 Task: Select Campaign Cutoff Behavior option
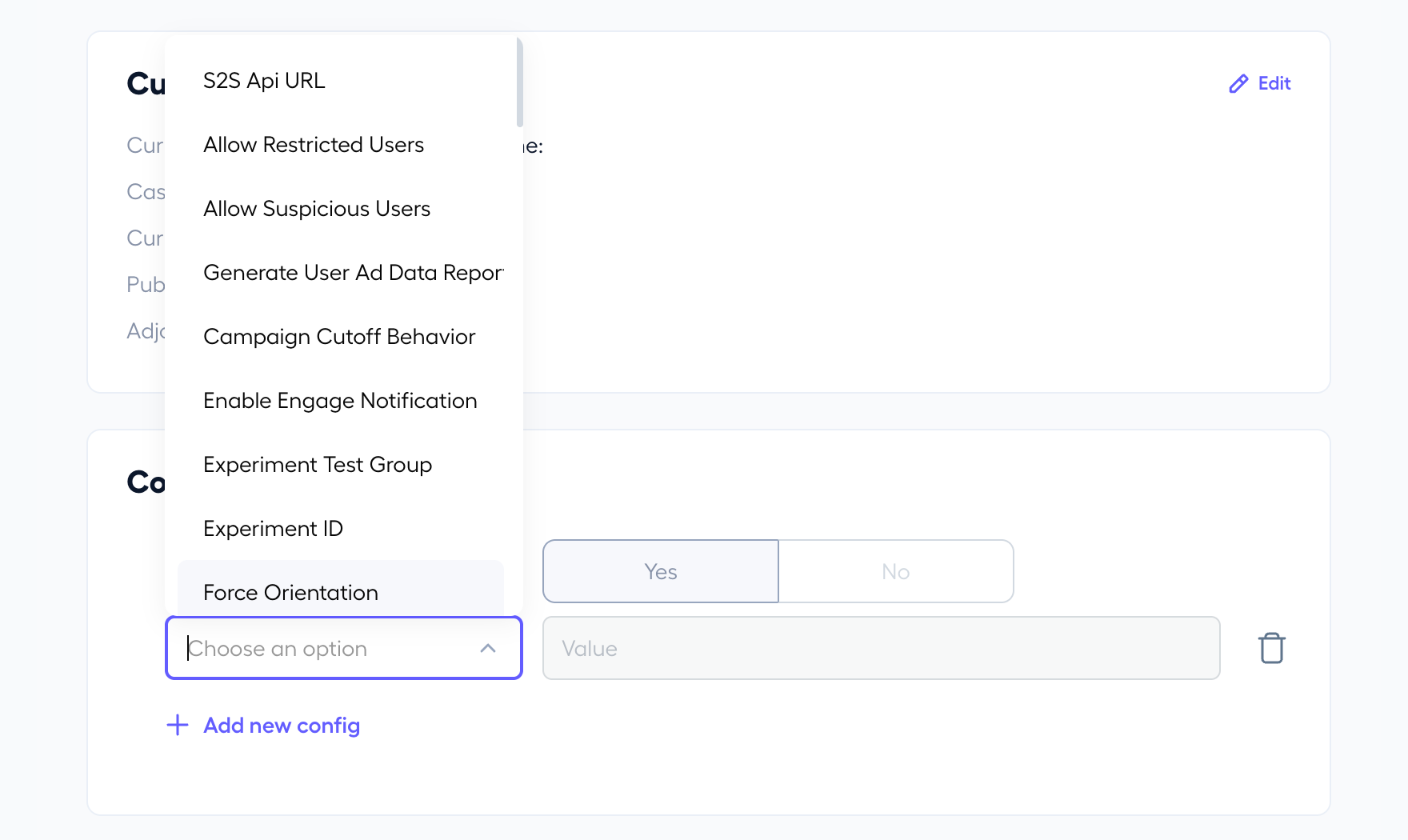tap(341, 336)
